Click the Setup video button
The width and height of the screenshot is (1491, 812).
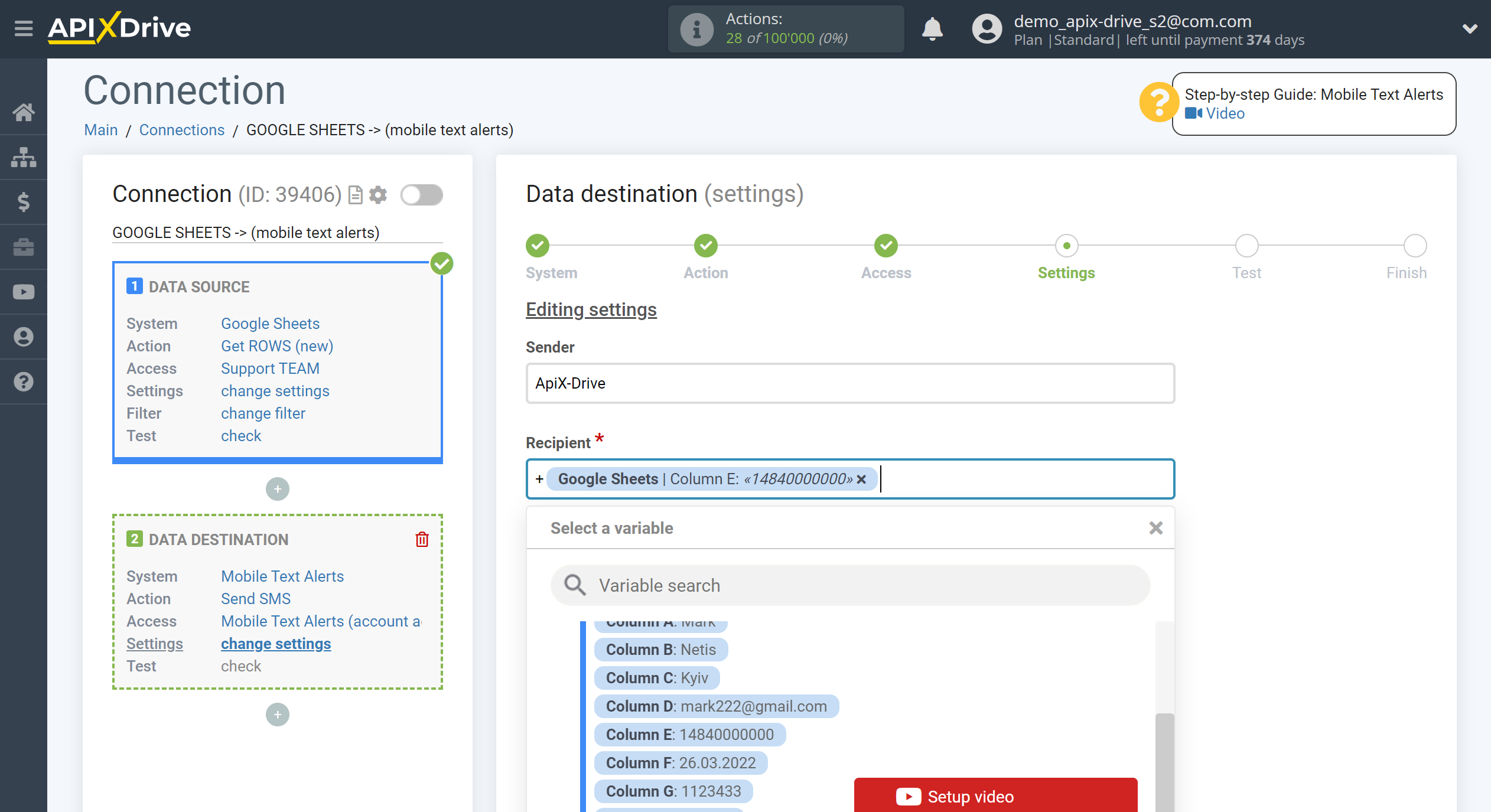point(995,795)
